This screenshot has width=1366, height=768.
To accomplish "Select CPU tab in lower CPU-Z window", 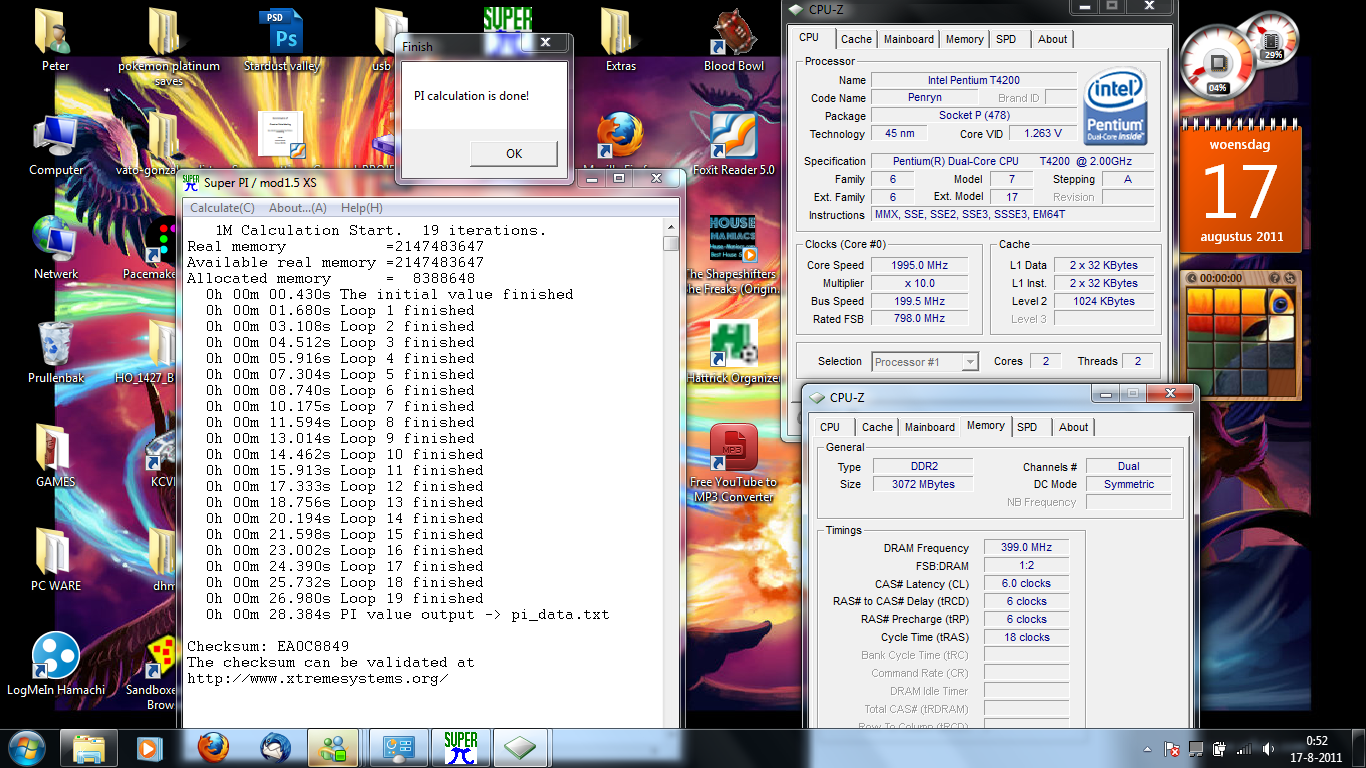I will tap(830, 427).
